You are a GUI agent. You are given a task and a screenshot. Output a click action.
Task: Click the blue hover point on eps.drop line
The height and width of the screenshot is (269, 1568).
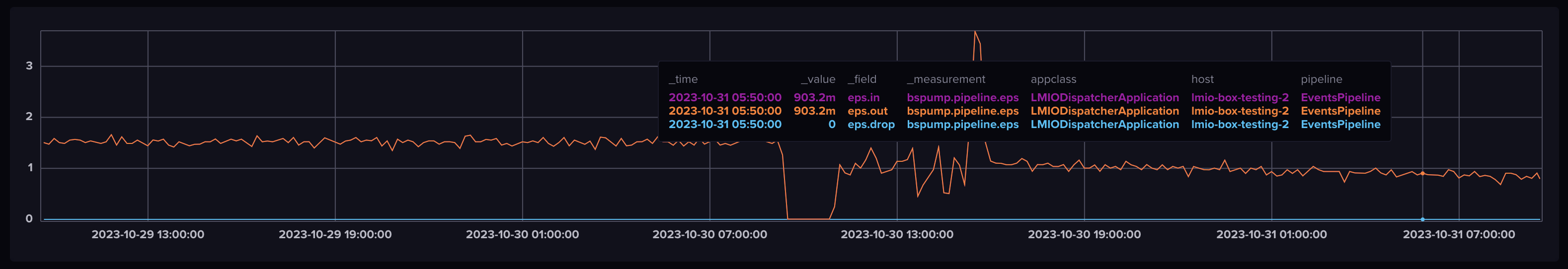(x=1422, y=219)
